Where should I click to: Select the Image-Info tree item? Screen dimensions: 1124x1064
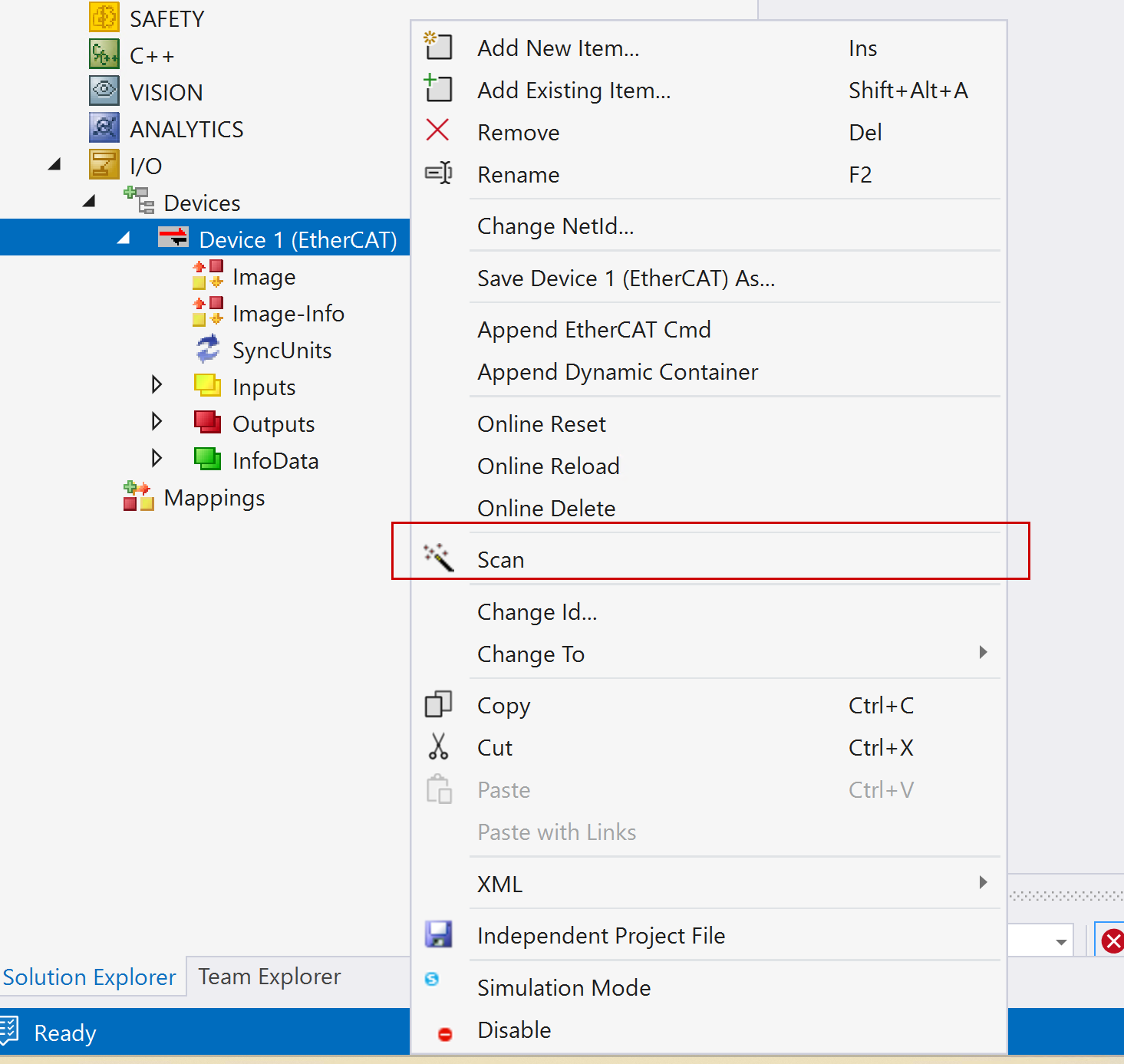(x=288, y=314)
